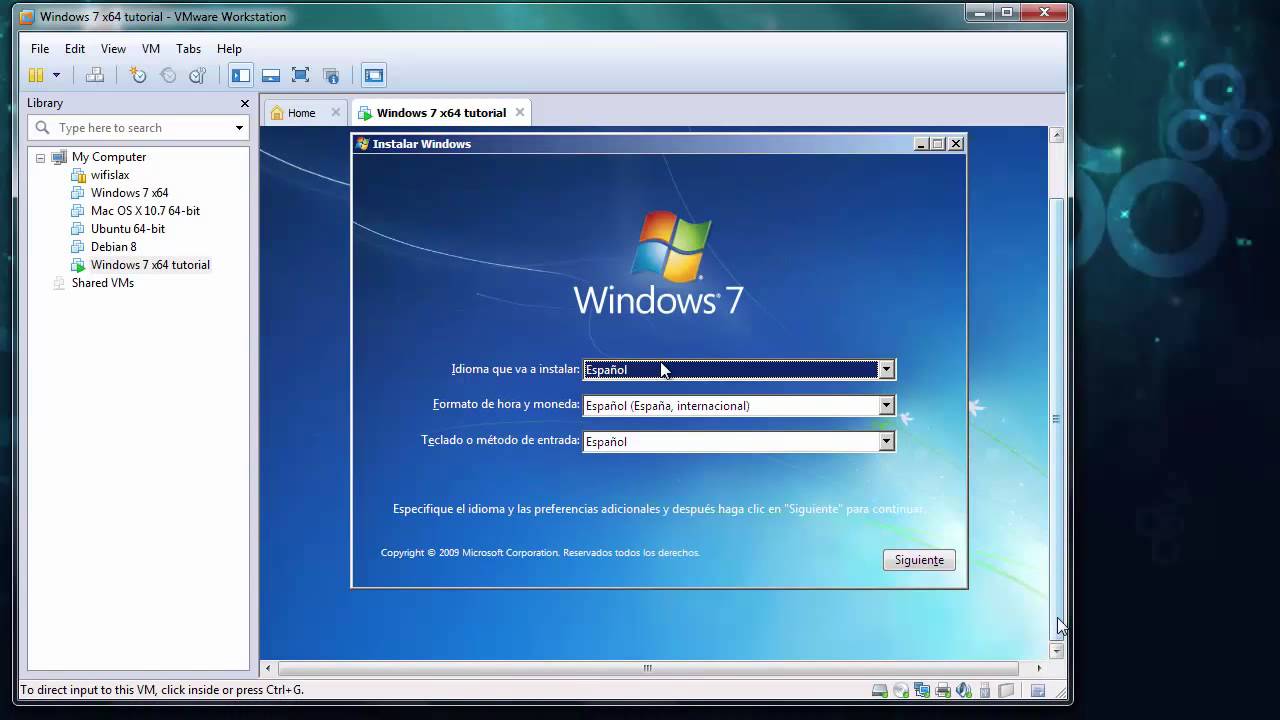Viewport: 1280px width, 720px height.
Task: Click the VMware Workstation title bar icon
Action: [x=27, y=17]
